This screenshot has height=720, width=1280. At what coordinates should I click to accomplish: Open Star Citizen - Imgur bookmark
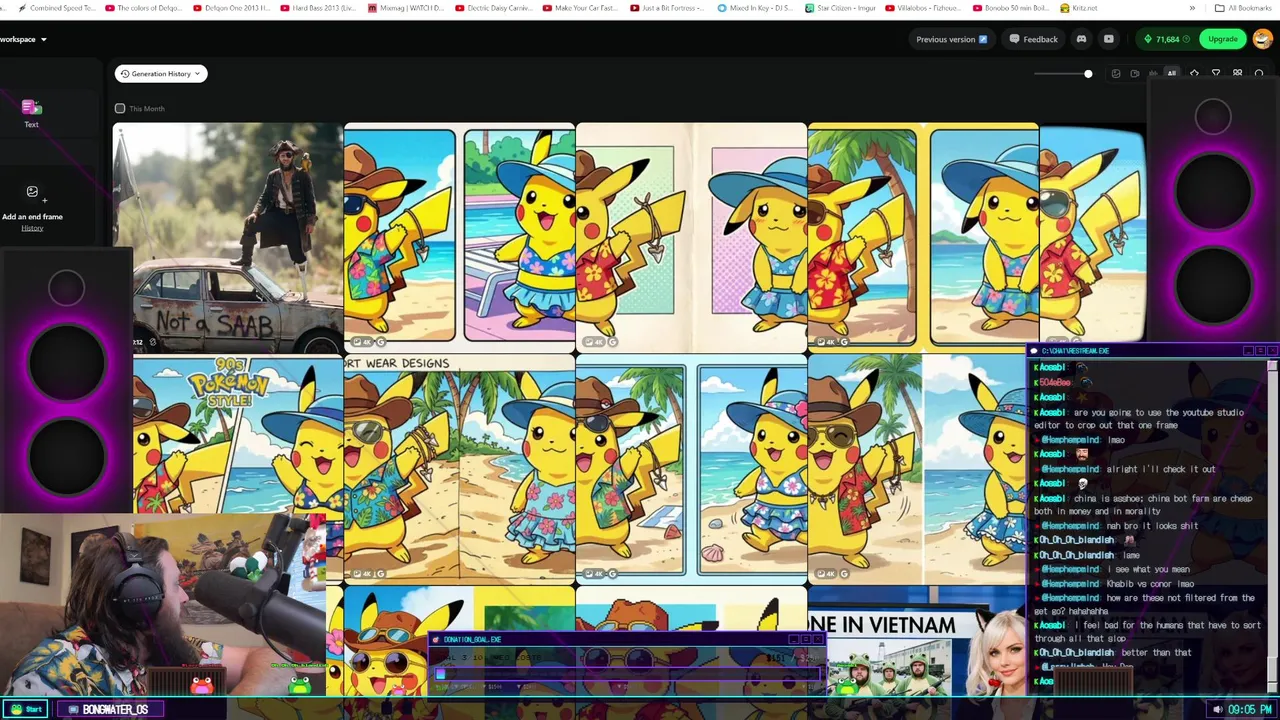(841, 8)
